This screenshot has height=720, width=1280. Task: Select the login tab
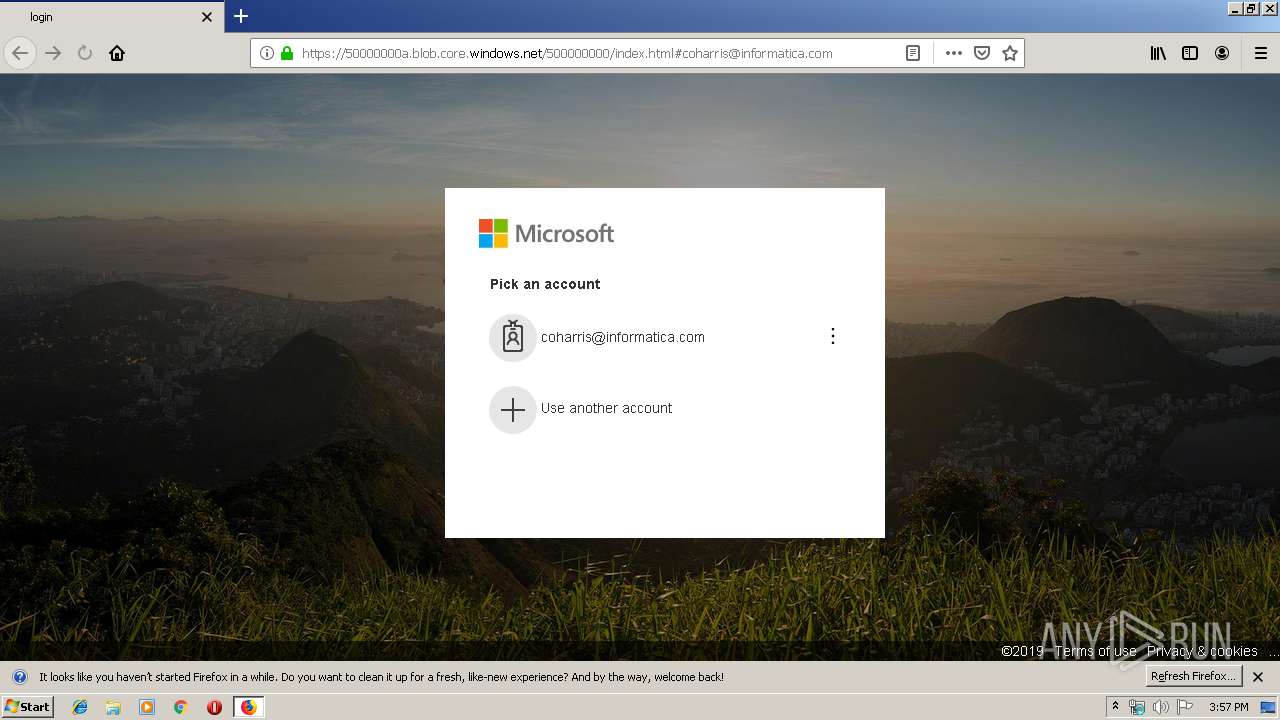coord(111,17)
